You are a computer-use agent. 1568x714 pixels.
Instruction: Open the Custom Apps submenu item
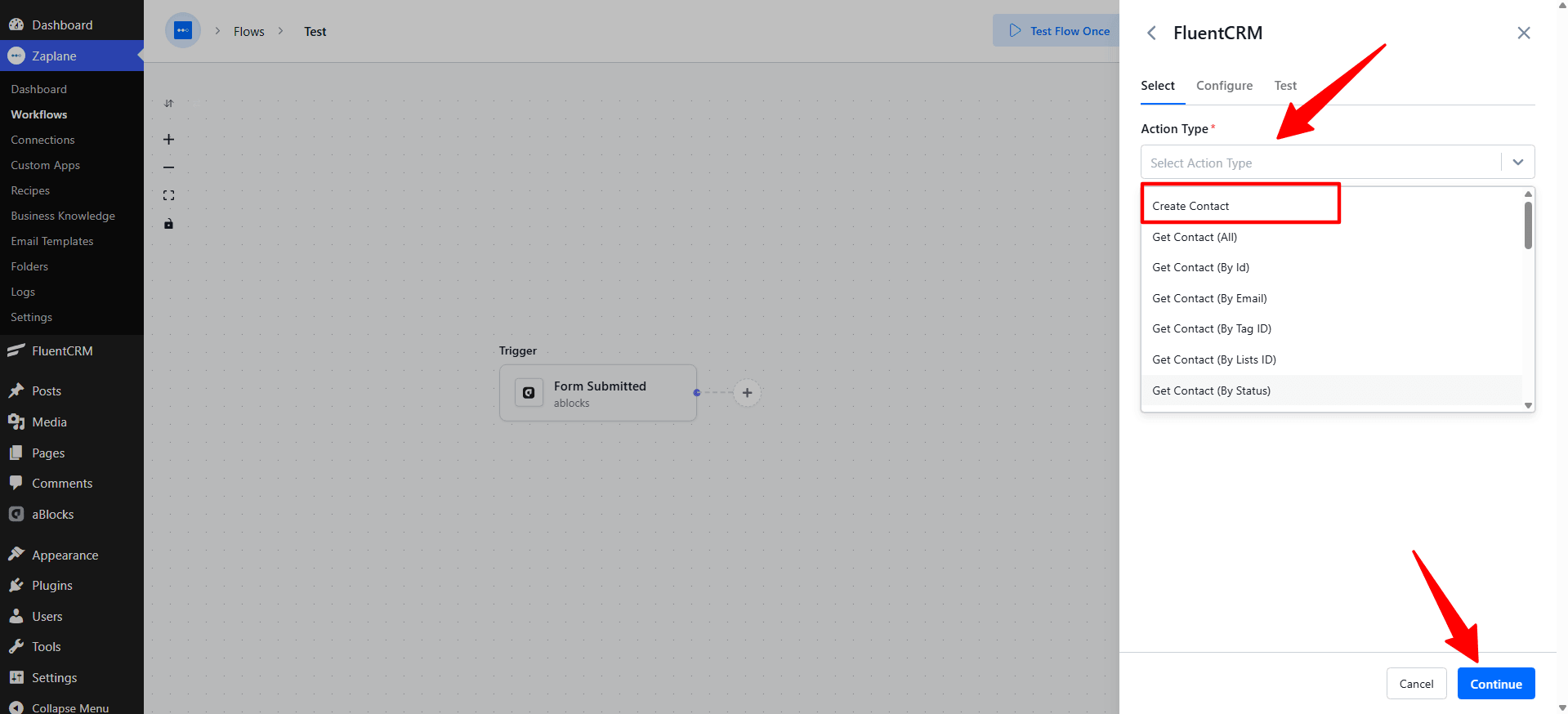point(46,165)
